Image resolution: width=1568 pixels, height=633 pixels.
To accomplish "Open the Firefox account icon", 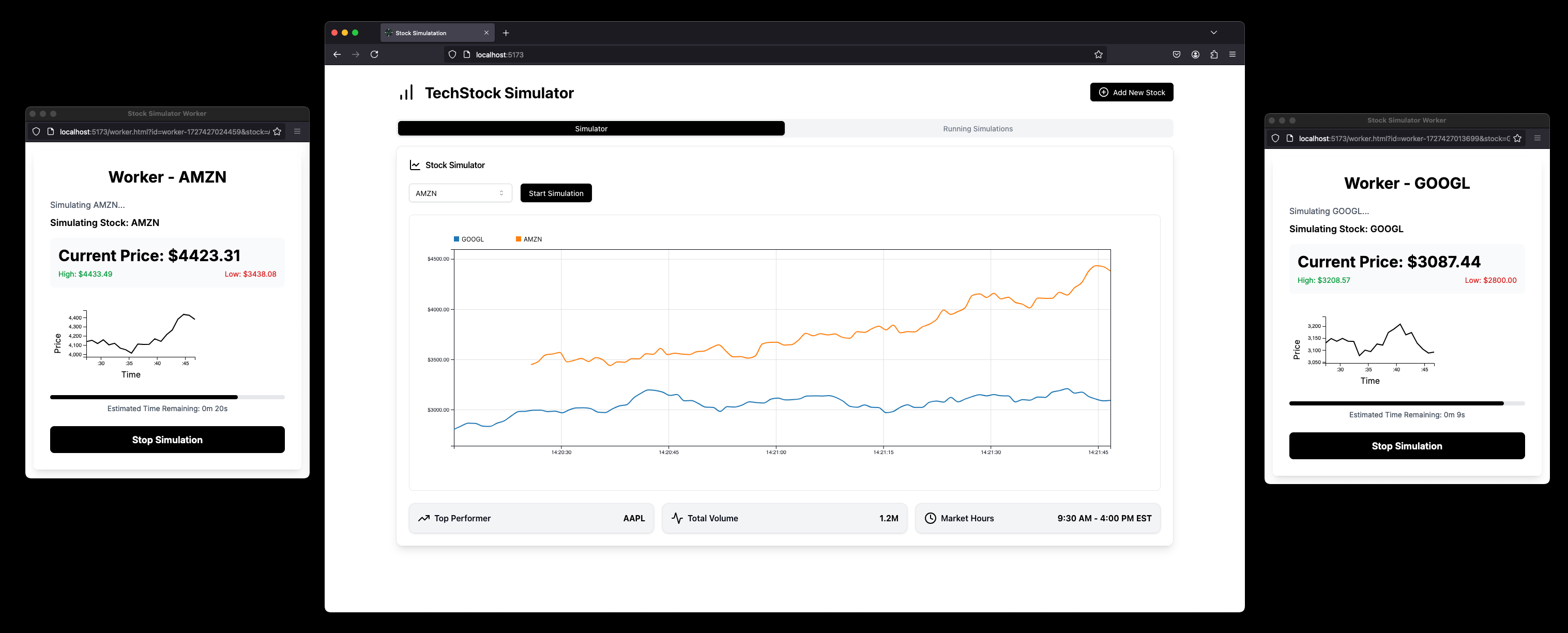I will click(x=1195, y=55).
